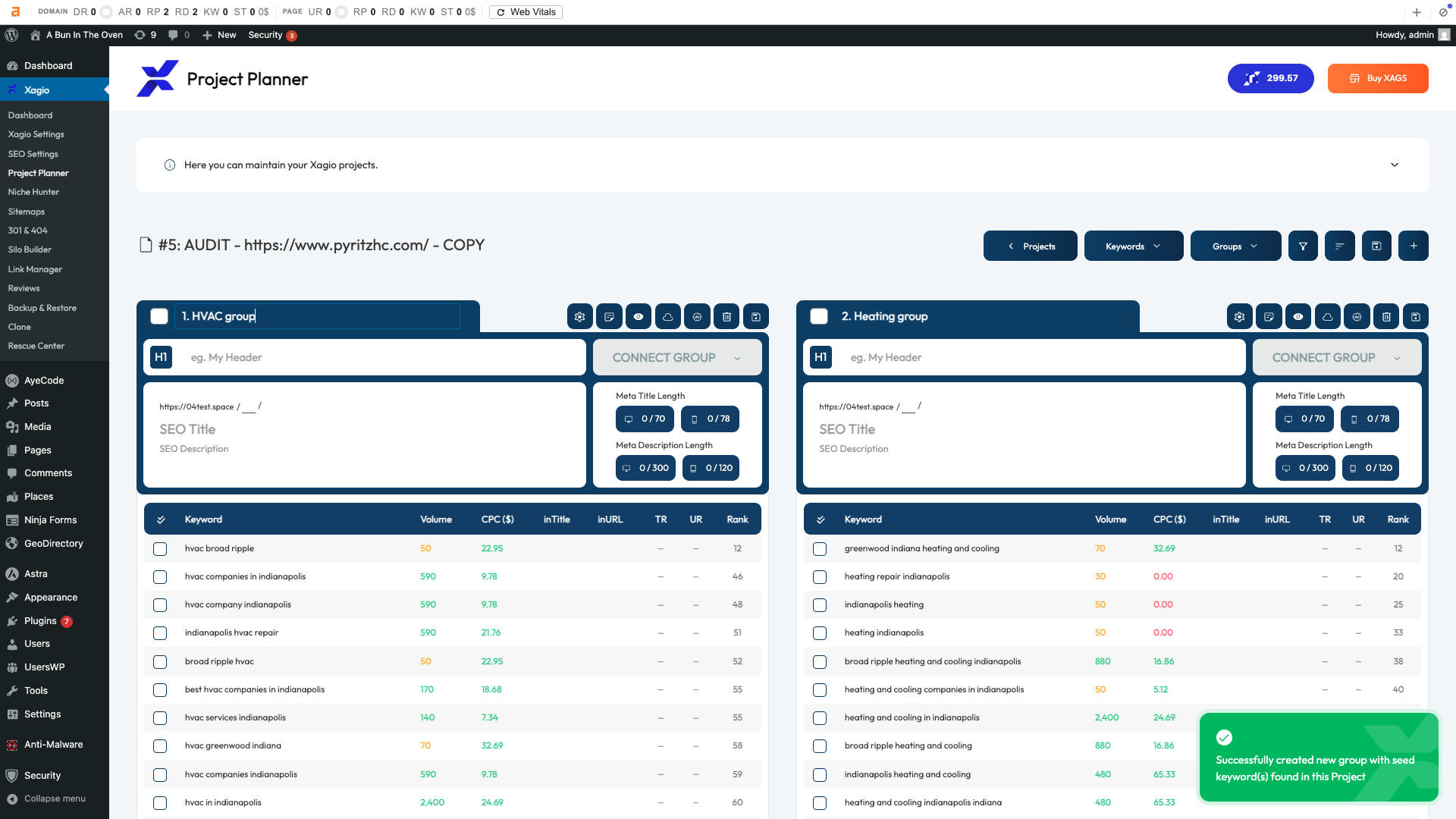
Task: Click Security in admin top bar
Action: pyautogui.click(x=271, y=35)
